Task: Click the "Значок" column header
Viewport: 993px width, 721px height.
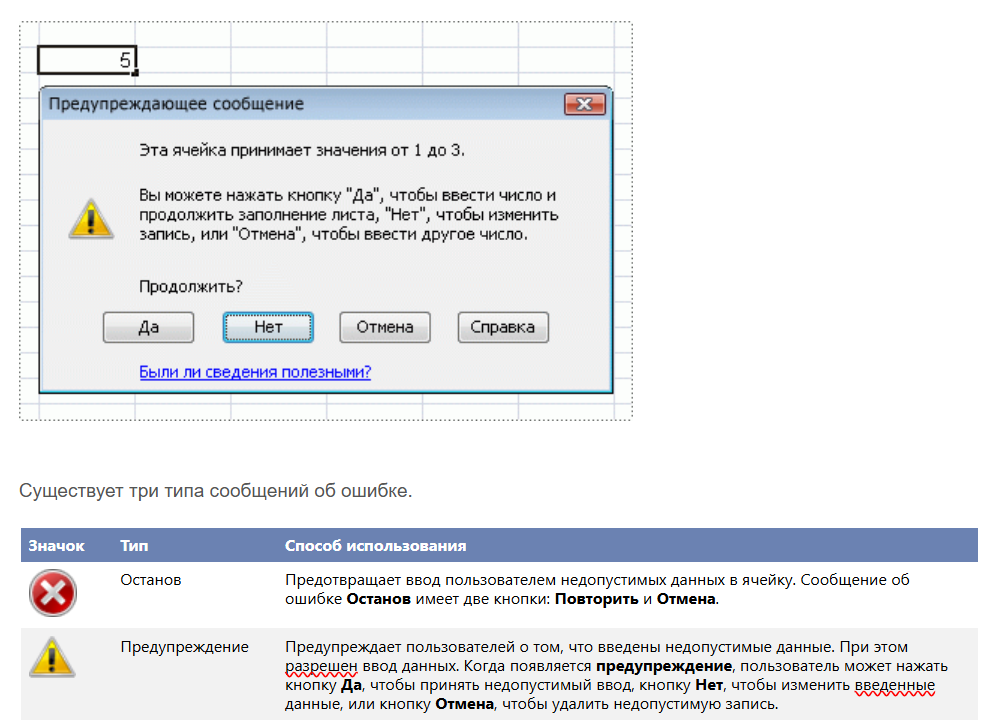Action: pyautogui.click(x=57, y=546)
